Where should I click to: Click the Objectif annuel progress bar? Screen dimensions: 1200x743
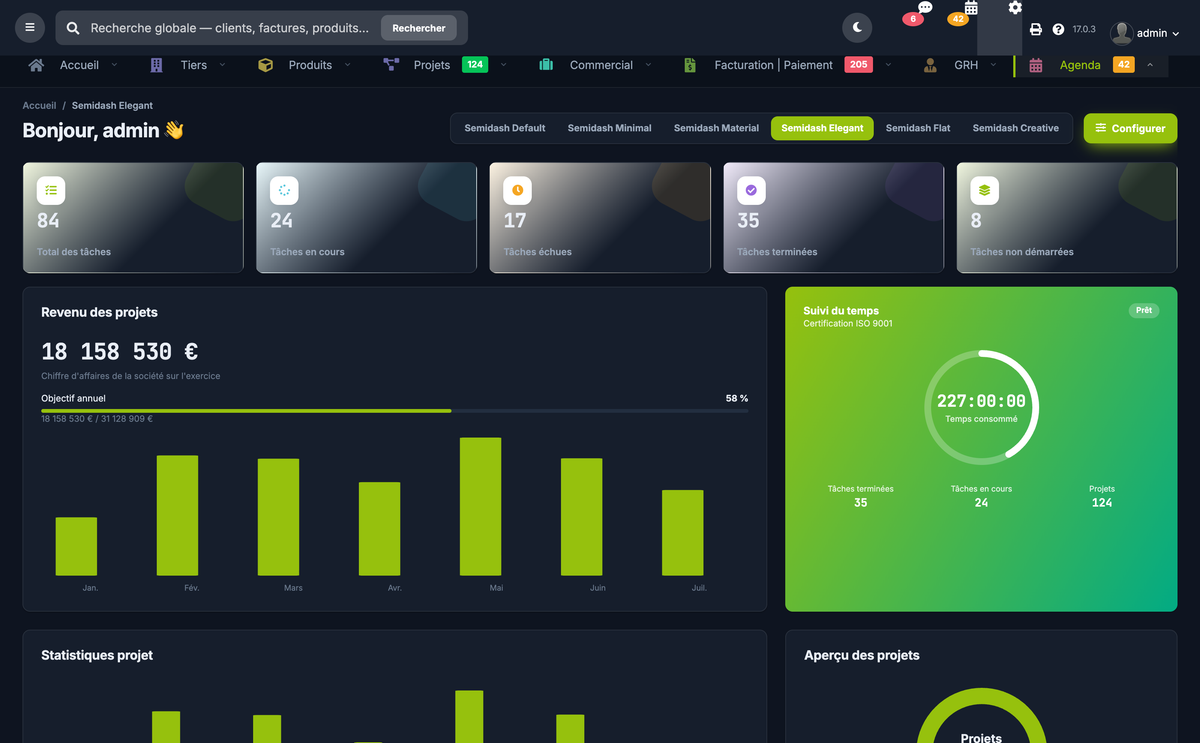395,410
